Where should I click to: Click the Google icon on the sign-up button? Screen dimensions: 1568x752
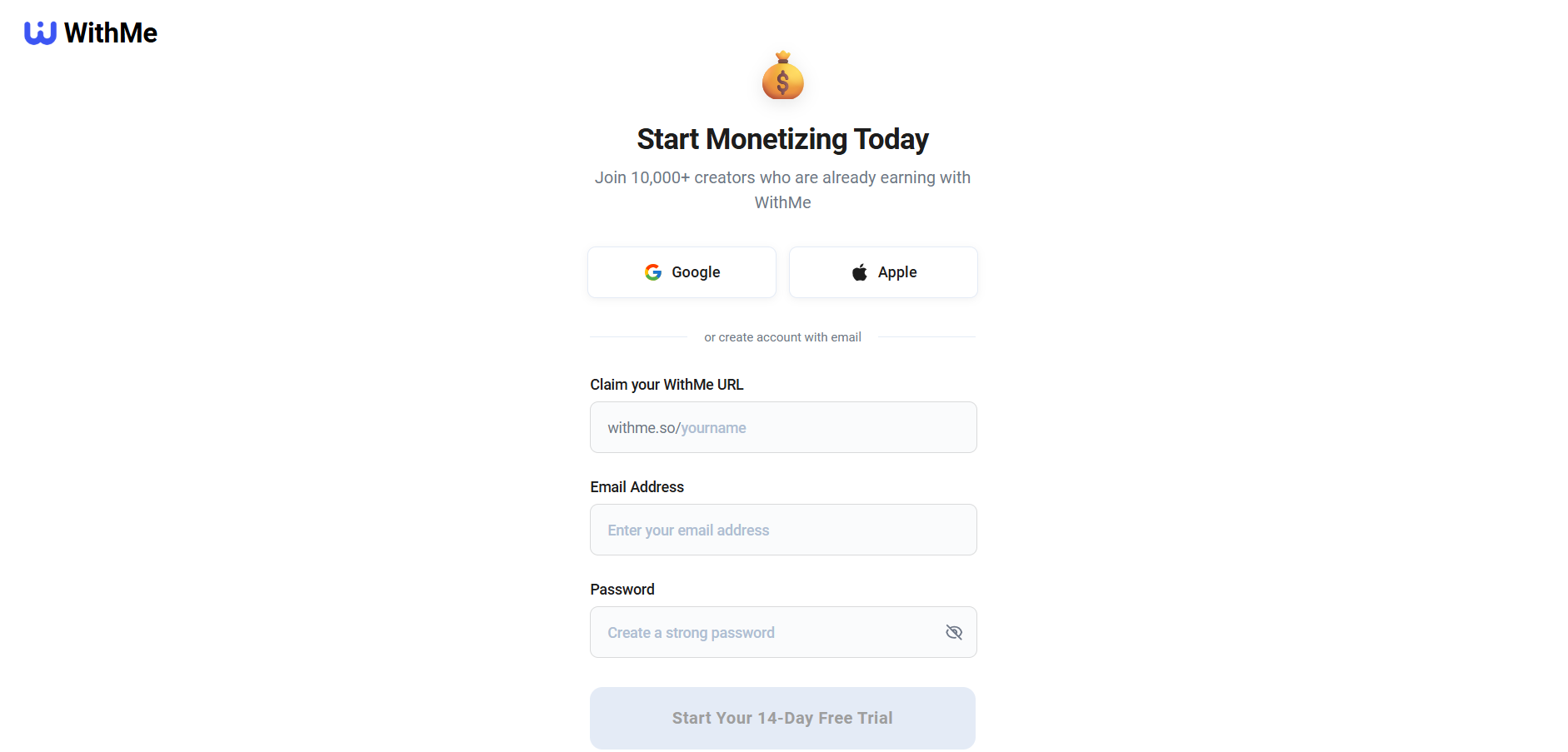tap(653, 271)
